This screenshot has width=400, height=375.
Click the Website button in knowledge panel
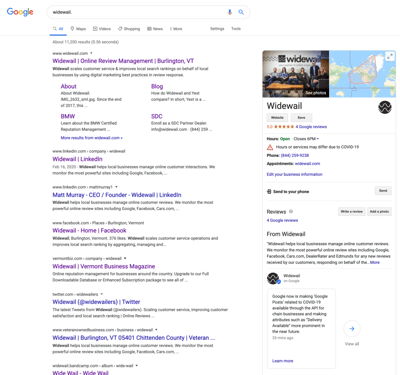coord(277,117)
